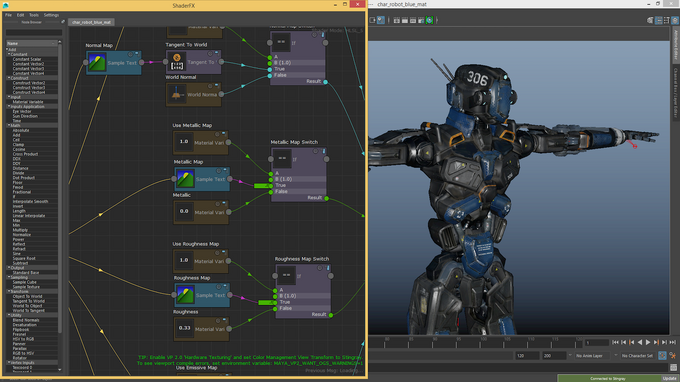Open the File menu in ShaderFX
Viewport: 680px width, 382px height.
[8, 15]
